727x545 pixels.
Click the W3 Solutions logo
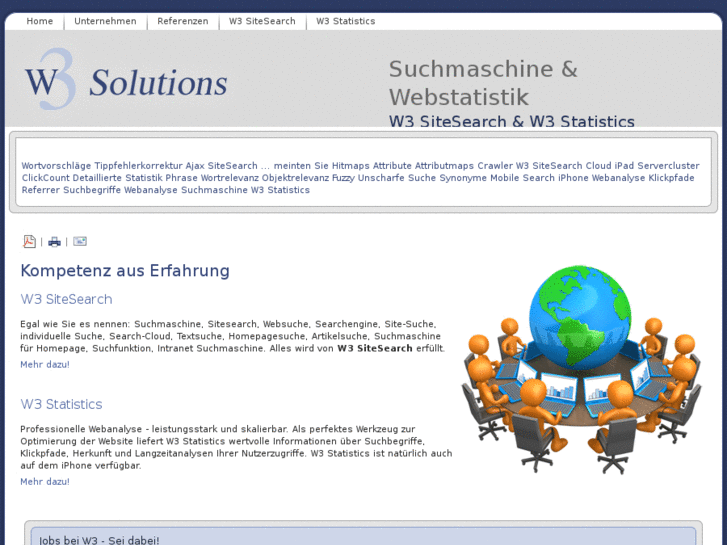126,79
